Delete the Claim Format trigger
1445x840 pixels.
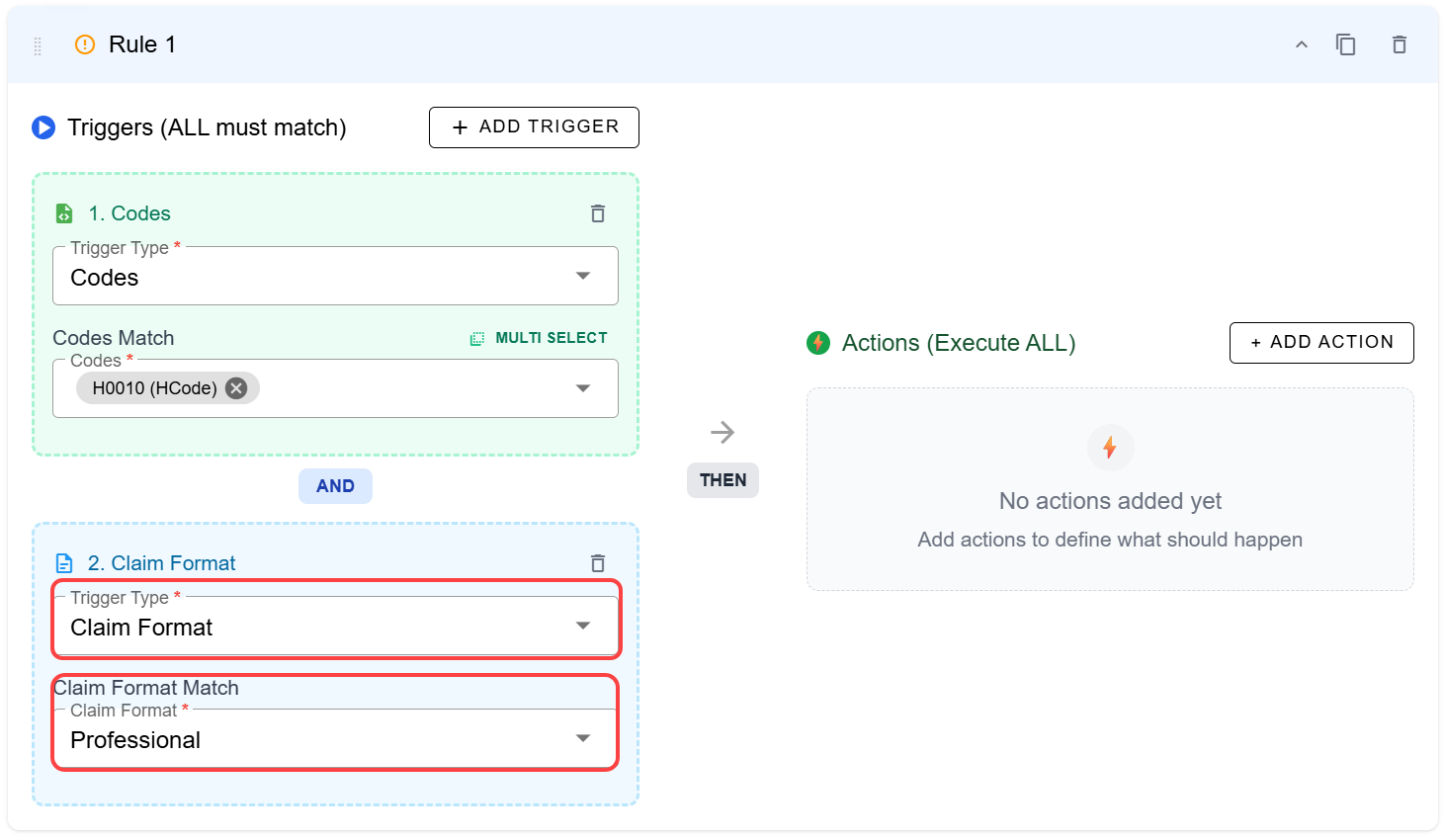point(598,563)
